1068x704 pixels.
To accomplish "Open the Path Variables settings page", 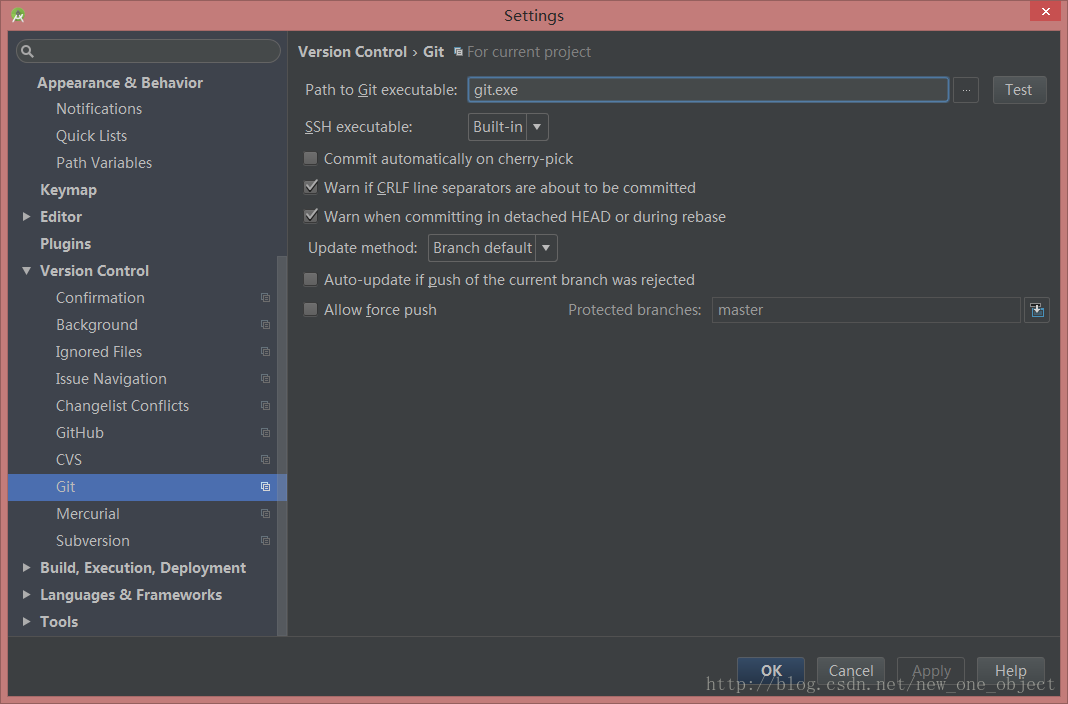I will [x=104, y=163].
